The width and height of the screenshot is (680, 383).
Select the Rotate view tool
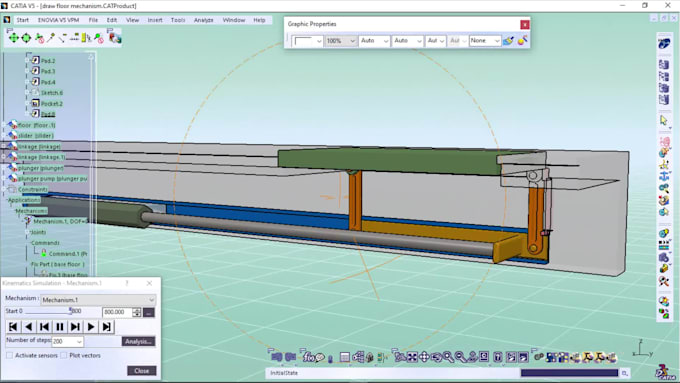click(436, 357)
